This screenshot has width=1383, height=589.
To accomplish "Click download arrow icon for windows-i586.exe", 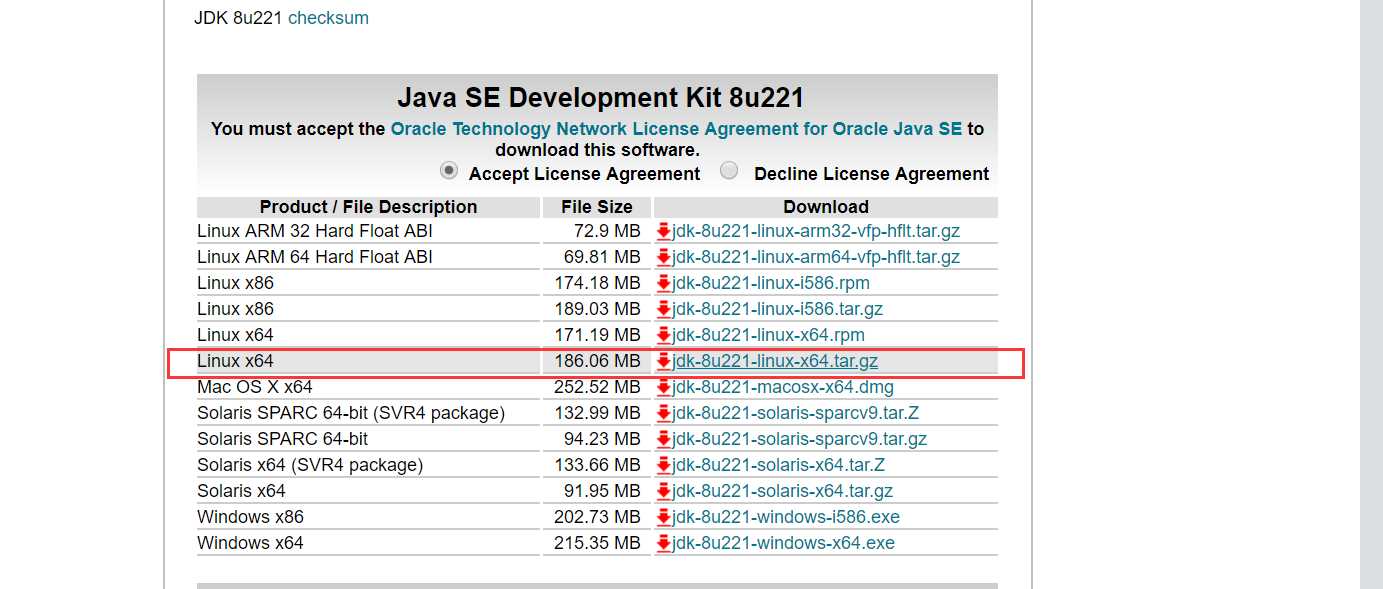I will click(x=664, y=518).
